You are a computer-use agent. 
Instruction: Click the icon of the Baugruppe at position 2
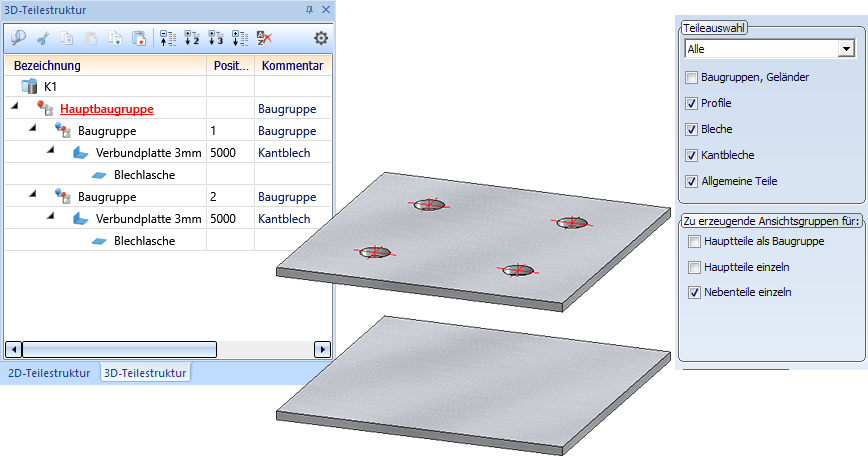point(63,196)
